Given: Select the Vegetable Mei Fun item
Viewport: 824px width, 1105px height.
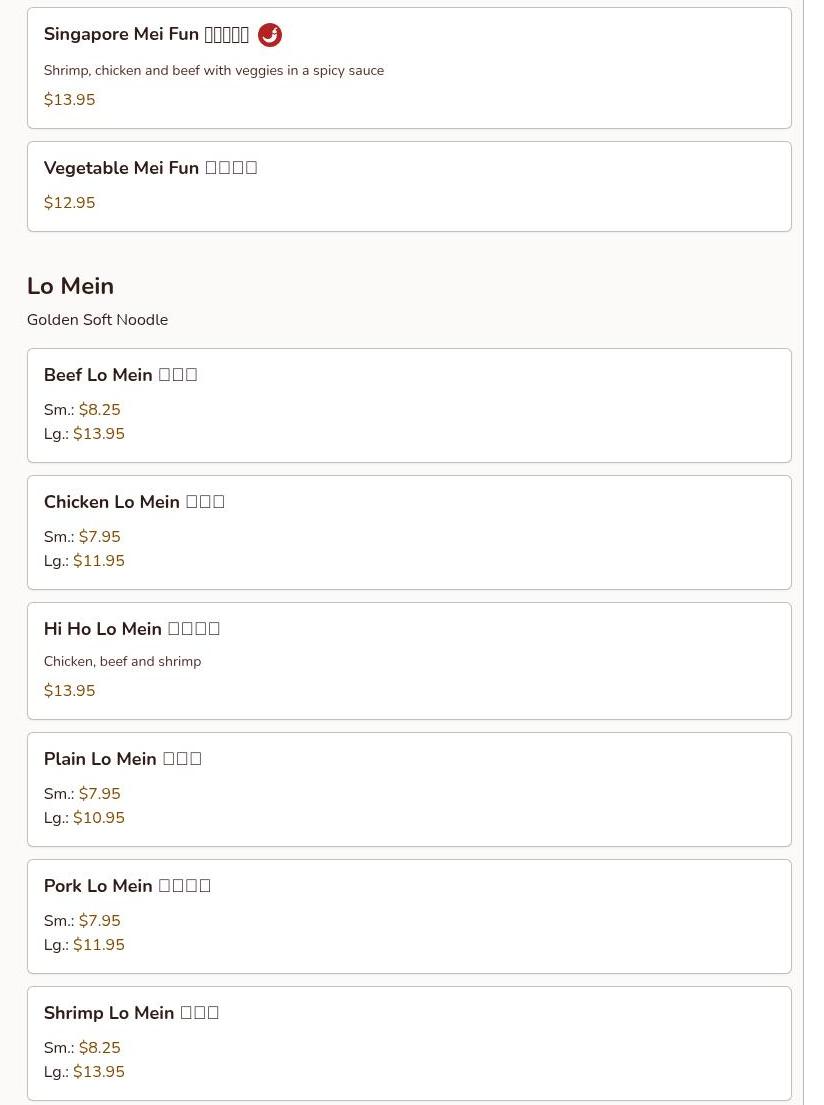Looking at the screenshot, I should 121,168.
